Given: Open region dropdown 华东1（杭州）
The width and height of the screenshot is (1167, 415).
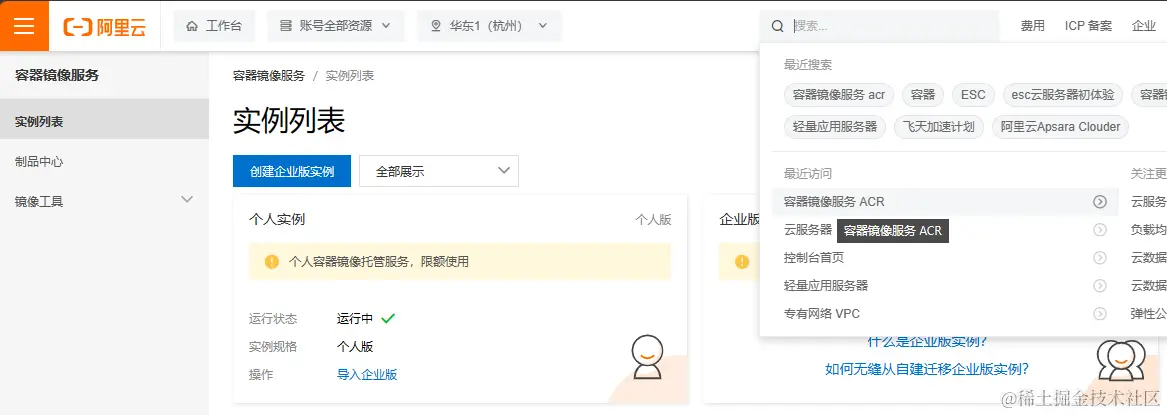Looking at the screenshot, I should coord(489,26).
